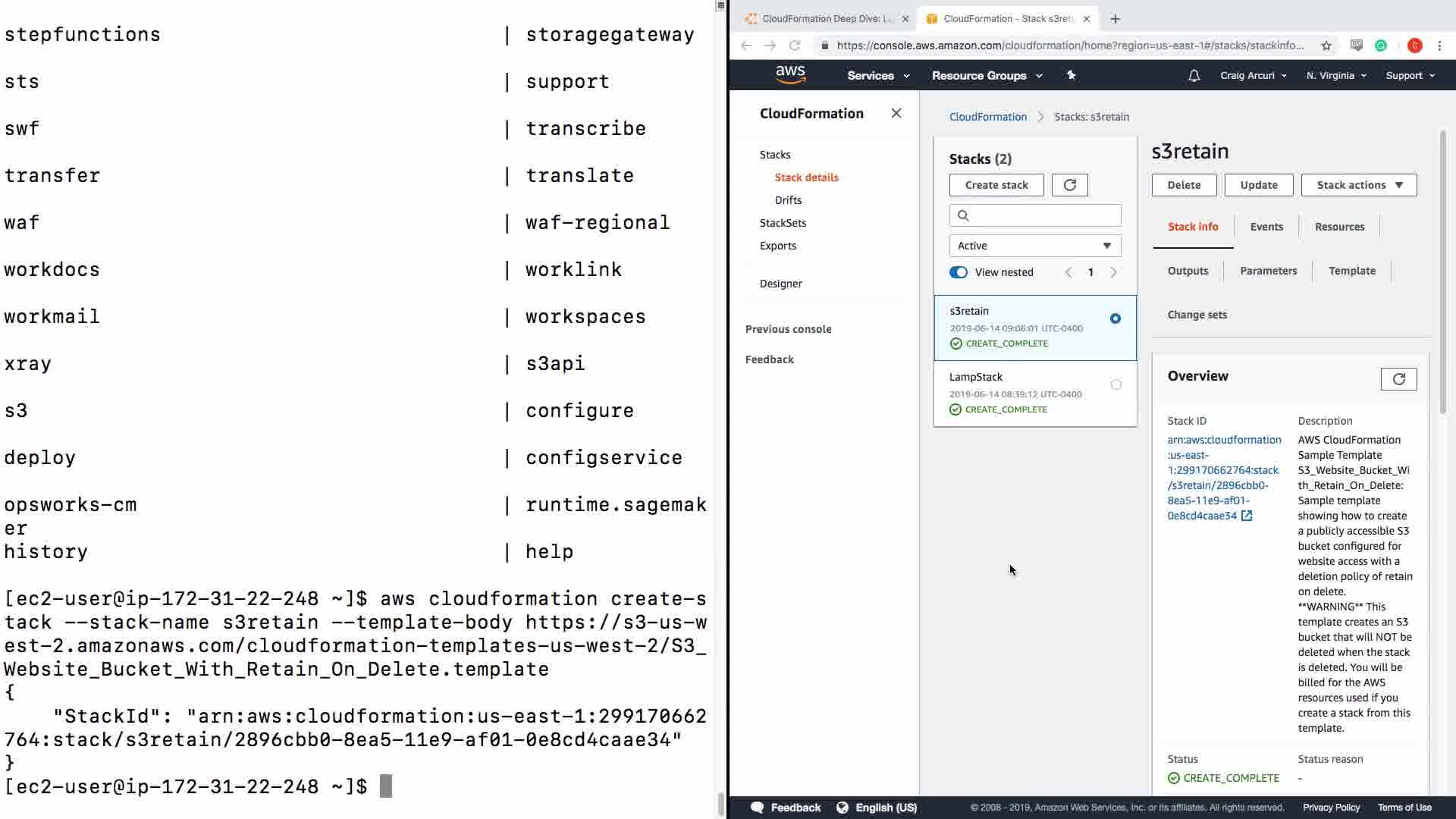Bookmark the page with the star icon
The width and height of the screenshot is (1456, 819).
[1326, 45]
